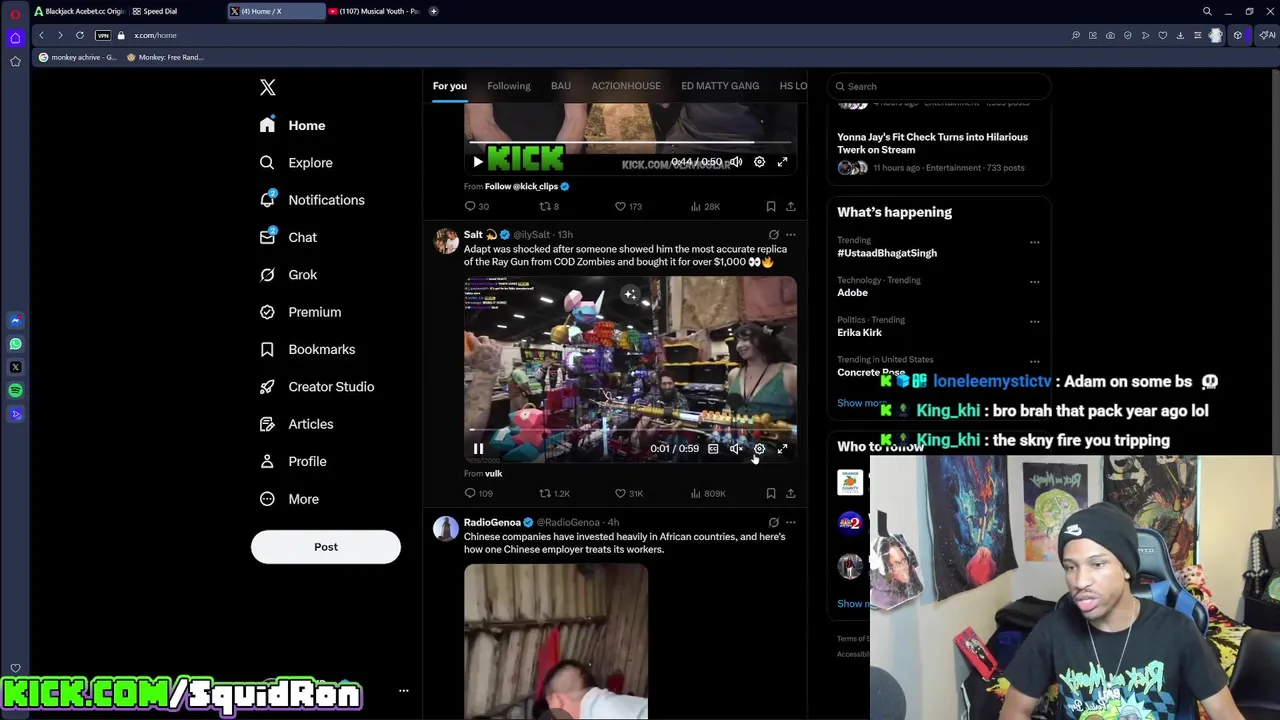Click the Bookmarks sidebar icon
Viewport: 1280px width, 720px height.
267,349
